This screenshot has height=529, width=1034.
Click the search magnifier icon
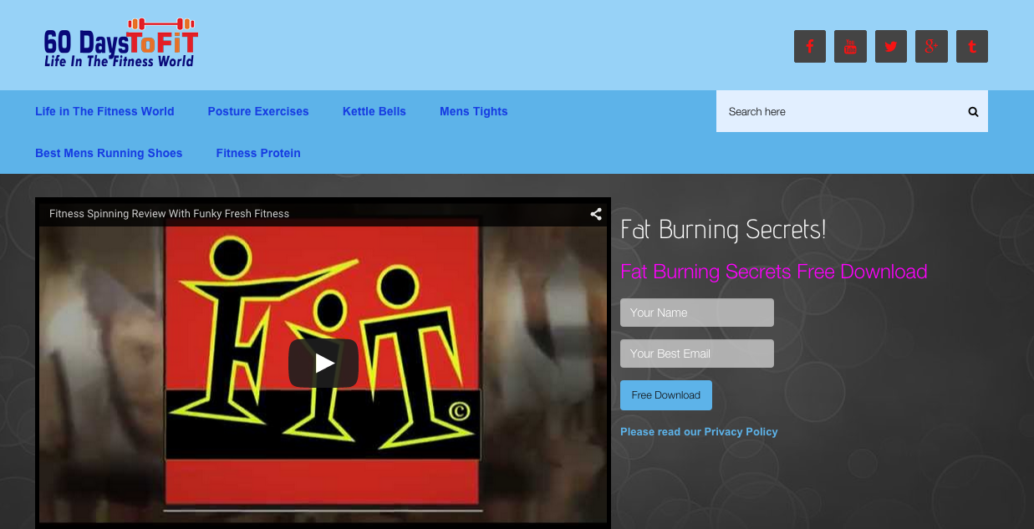pos(973,111)
